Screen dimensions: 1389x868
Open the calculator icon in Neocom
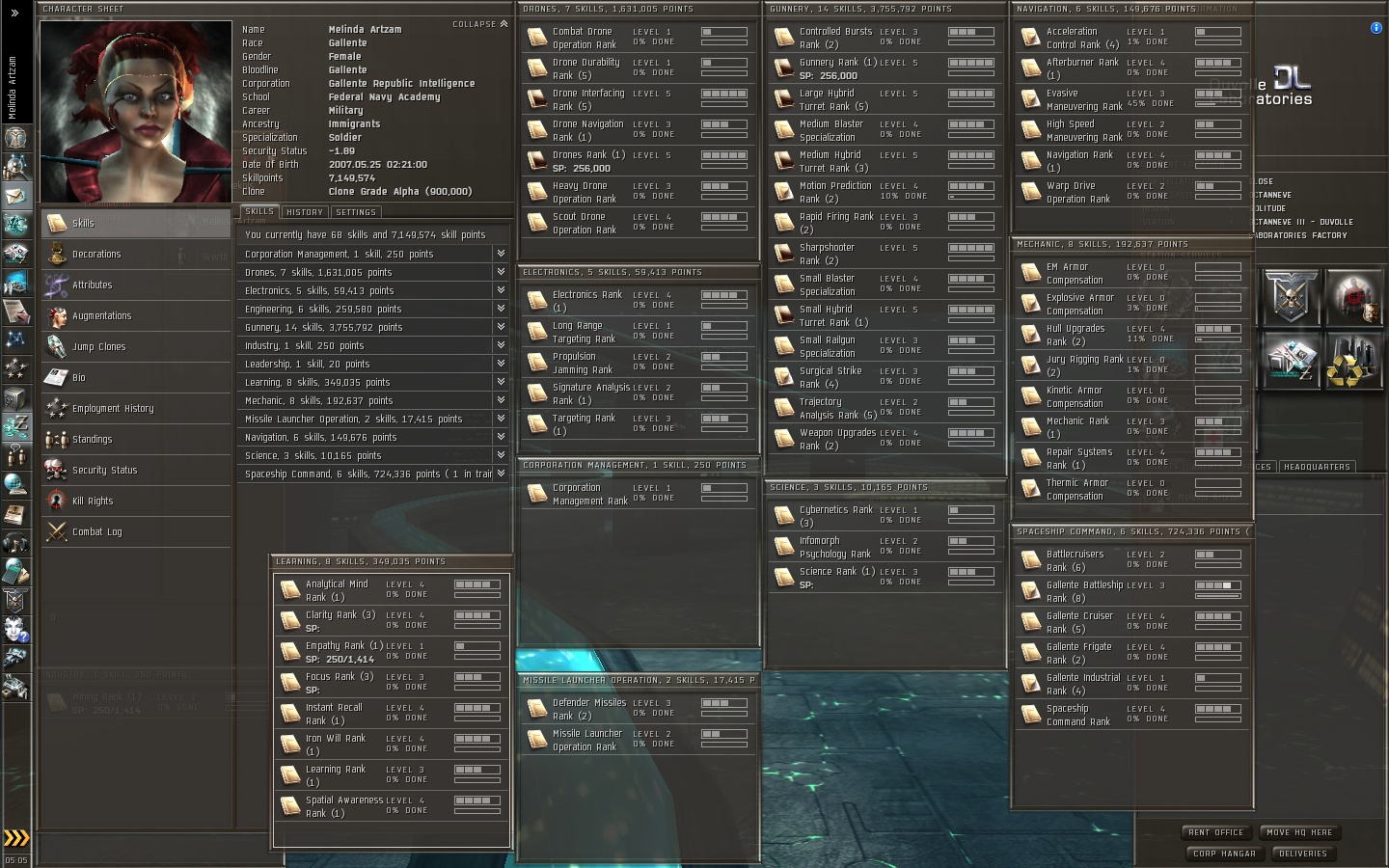[x=15, y=571]
